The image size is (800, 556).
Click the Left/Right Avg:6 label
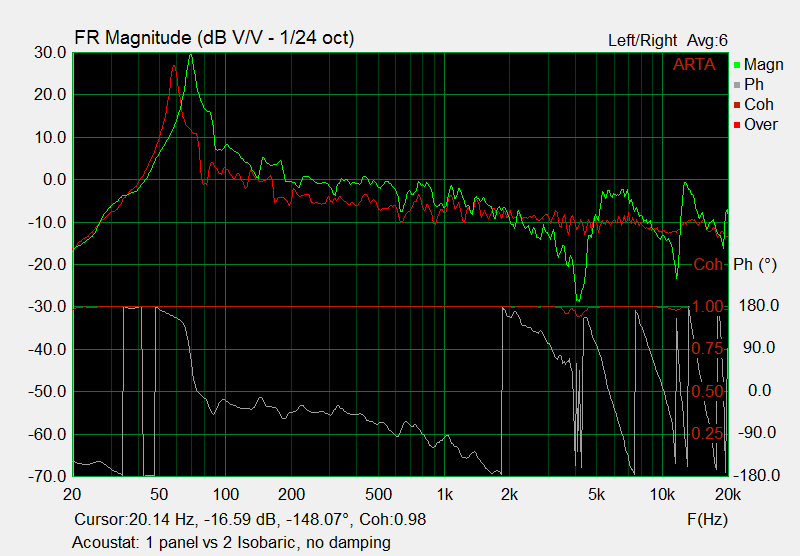pos(668,40)
